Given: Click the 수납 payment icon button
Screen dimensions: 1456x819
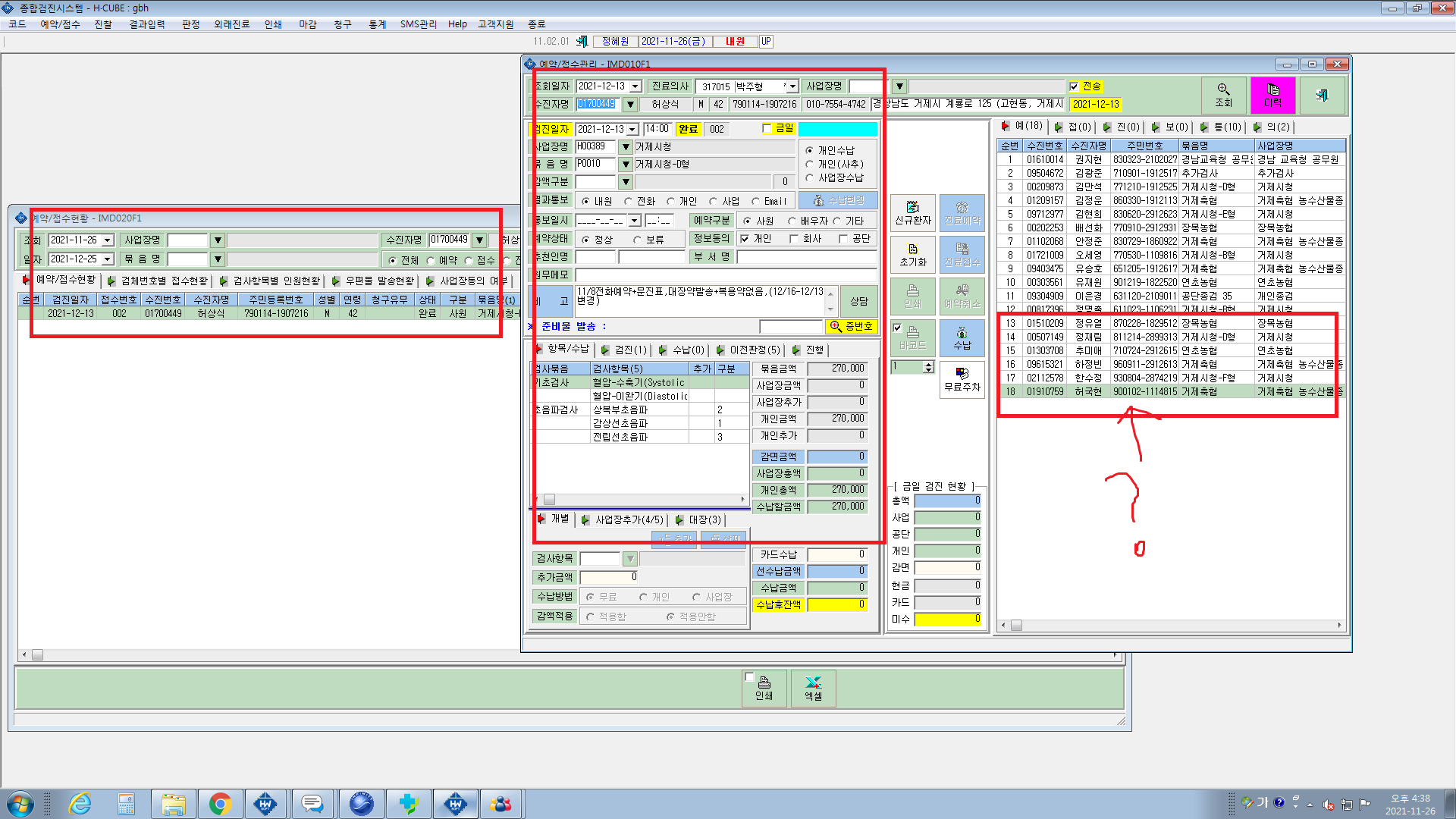Looking at the screenshot, I should (962, 338).
